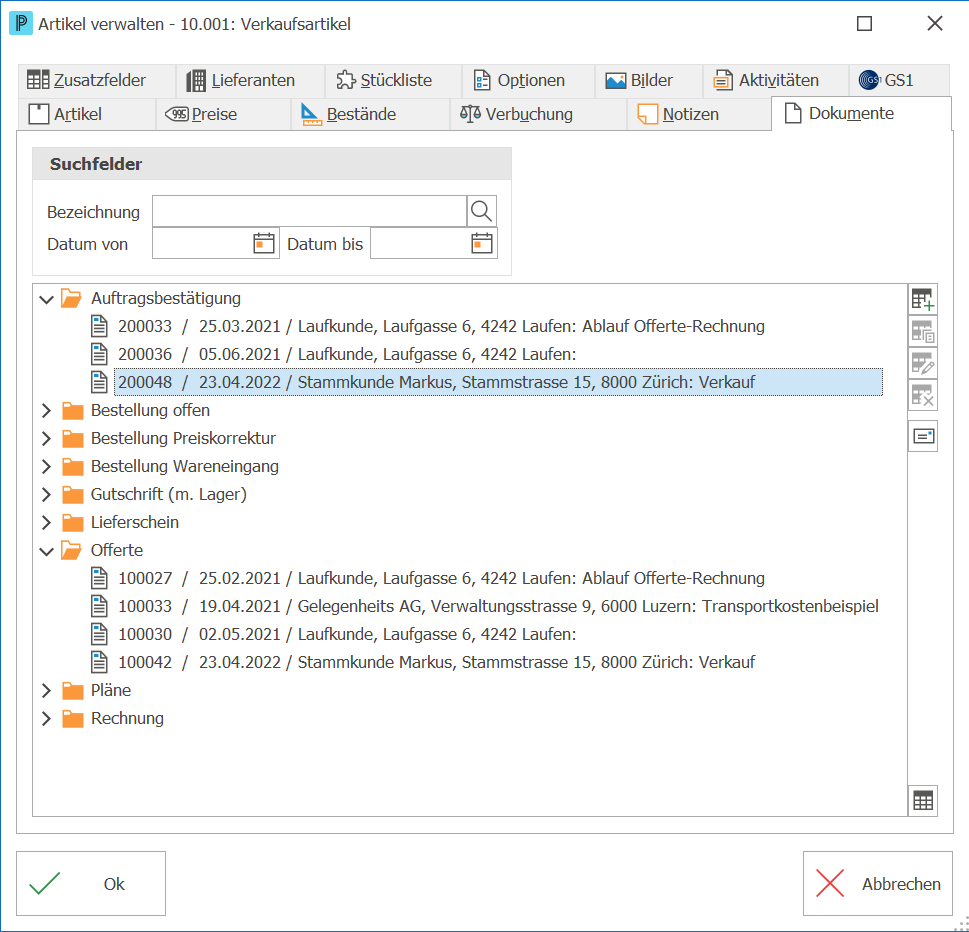Viewport: 969px width, 932px height.
Task: Click the add document icon with green plus
Action: point(923,300)
